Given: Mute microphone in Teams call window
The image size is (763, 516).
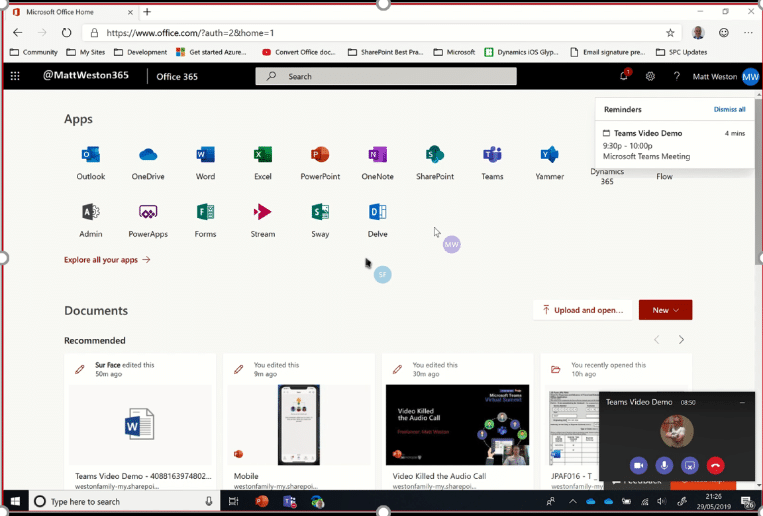Looking at the screenshot, I should tap(664, 465).
